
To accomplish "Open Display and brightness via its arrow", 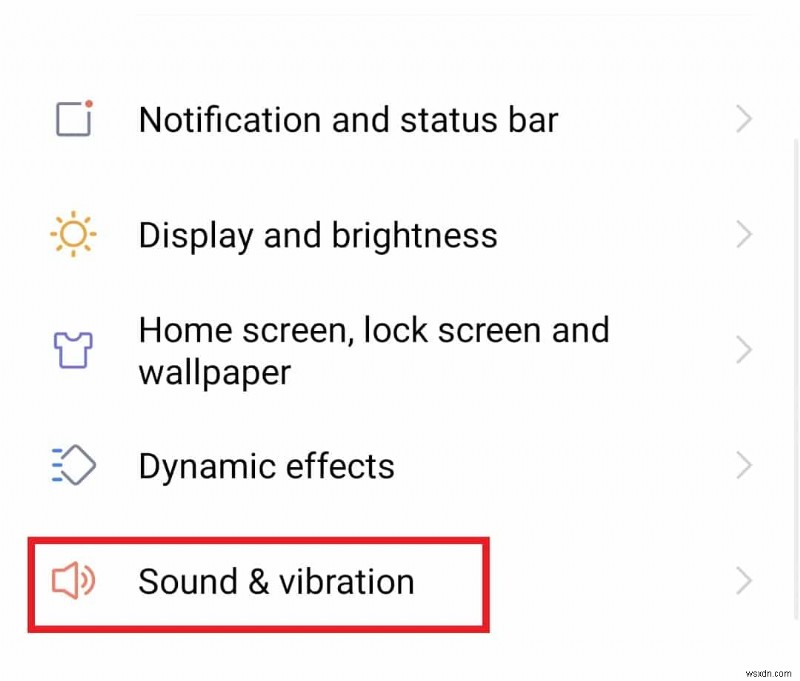I will (x=743, y=234).
